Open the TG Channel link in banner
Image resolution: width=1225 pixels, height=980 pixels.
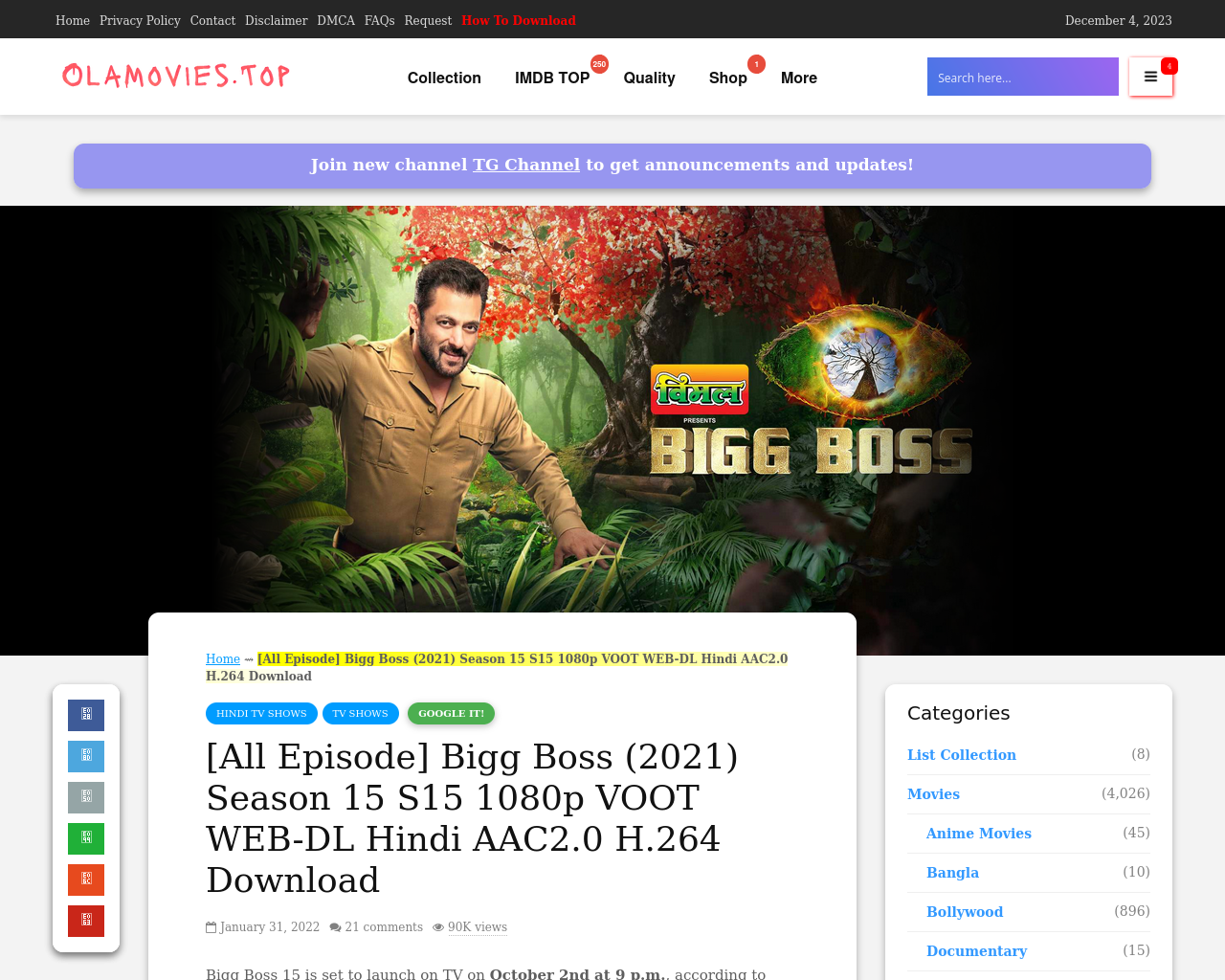click(x=526, y=165)
